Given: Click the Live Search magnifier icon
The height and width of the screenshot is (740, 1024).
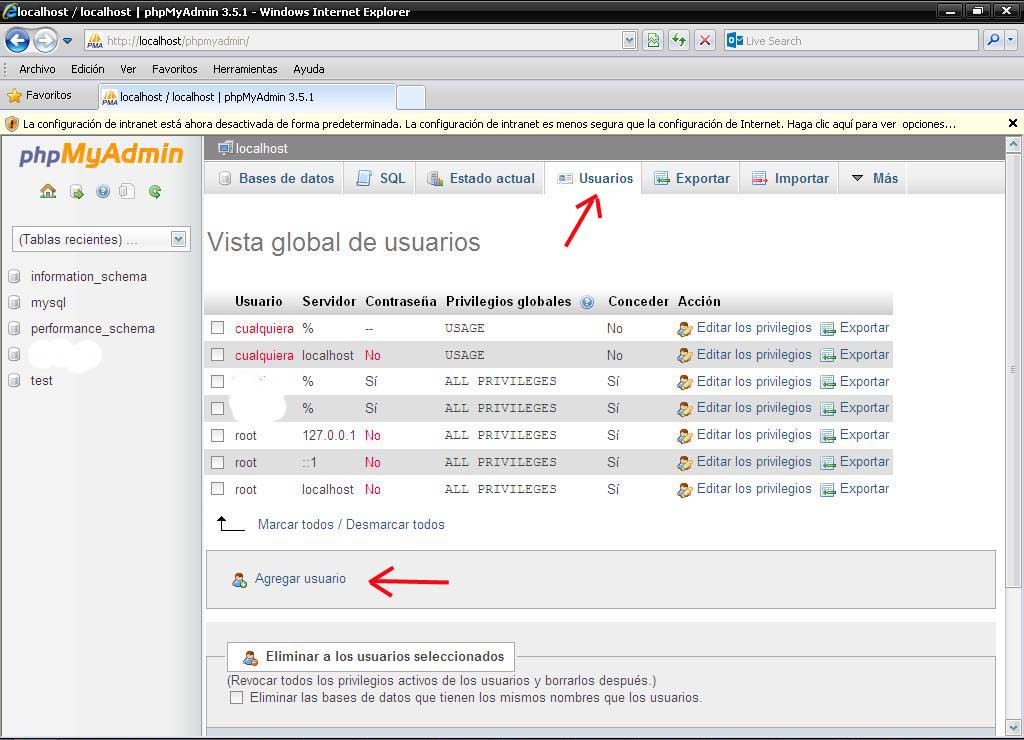Looking at the screenshot, I should click(993, 40).
